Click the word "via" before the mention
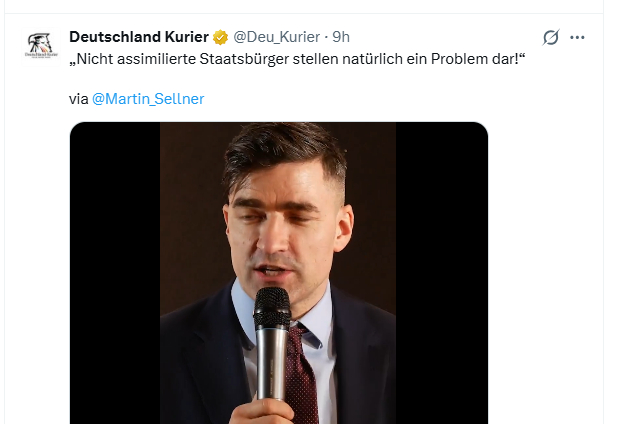The image size is (624, 424). [x=78, y=99]
